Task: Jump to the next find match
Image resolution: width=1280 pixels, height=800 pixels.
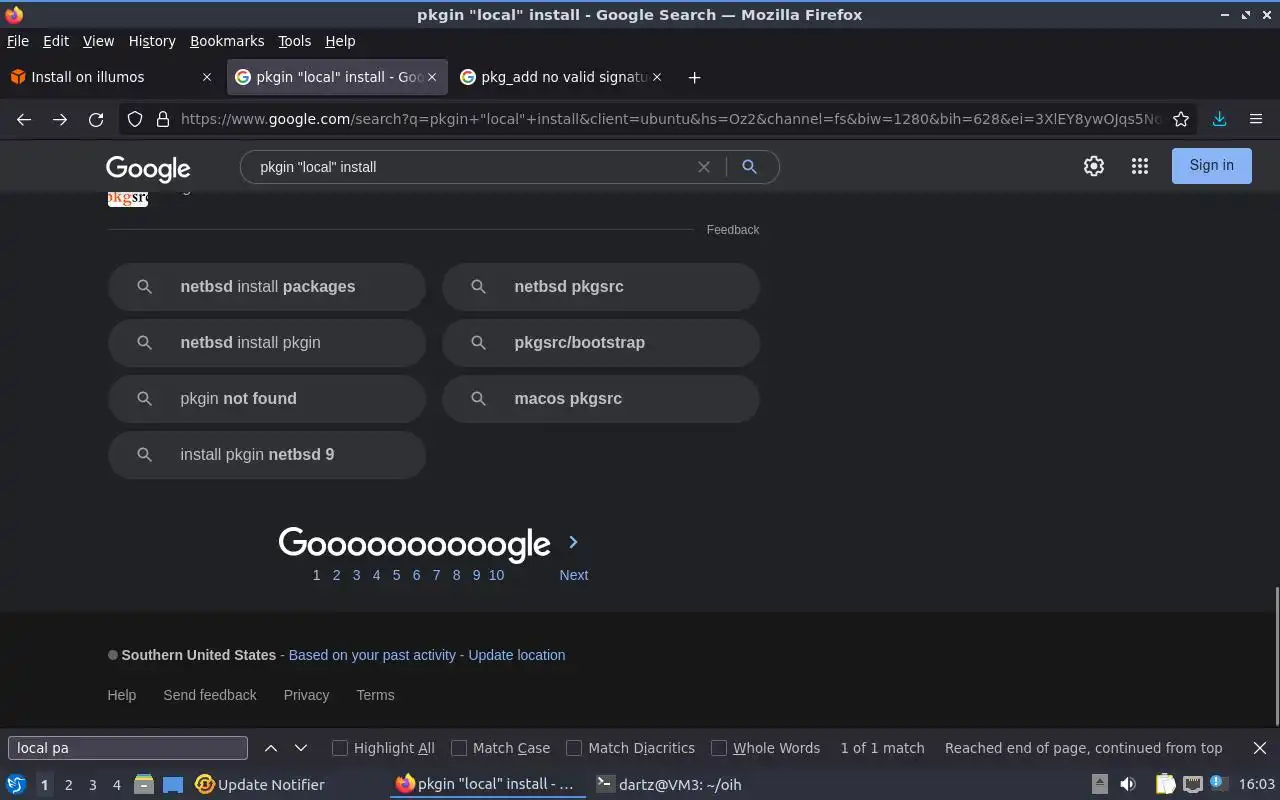Action: coord(301,748)
